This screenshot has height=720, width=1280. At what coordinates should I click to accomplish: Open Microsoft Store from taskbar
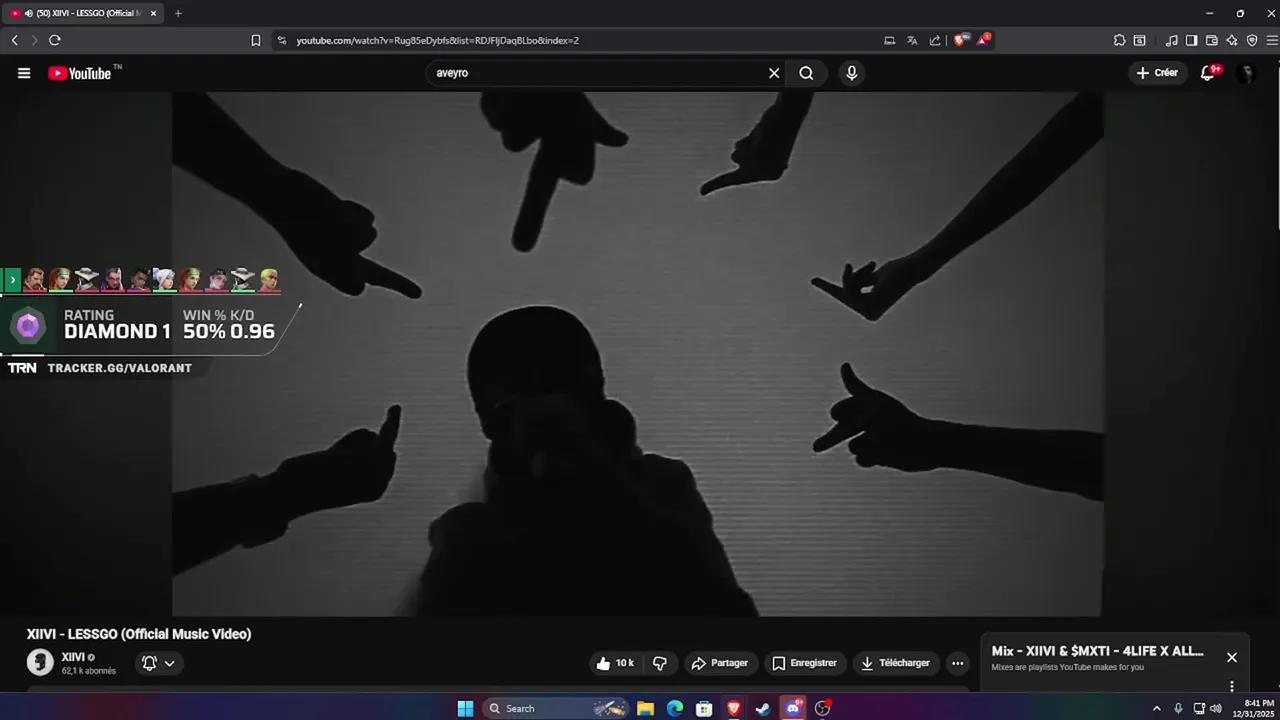(x=704, y=708)
